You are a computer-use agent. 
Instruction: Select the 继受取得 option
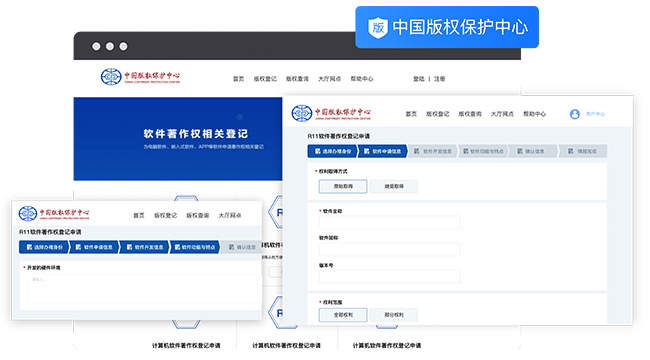tap(394, 186)
